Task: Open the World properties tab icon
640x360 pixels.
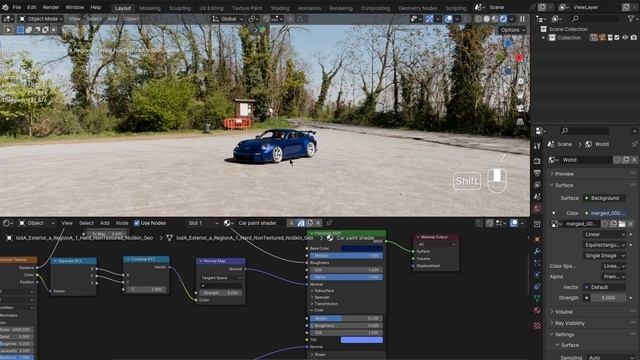Action: point(537,209)
